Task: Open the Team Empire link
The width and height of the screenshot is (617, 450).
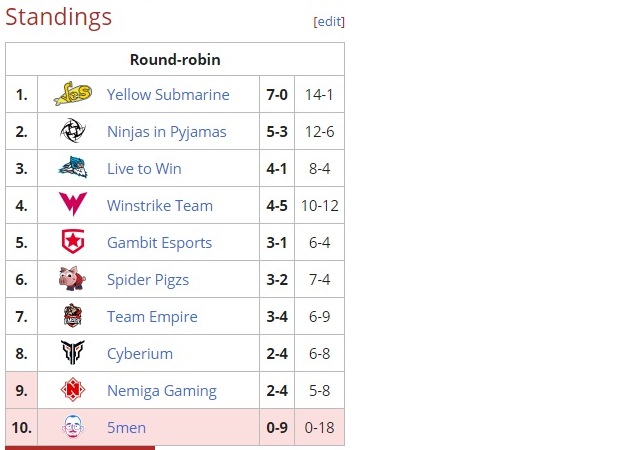Action: [152, 317]
